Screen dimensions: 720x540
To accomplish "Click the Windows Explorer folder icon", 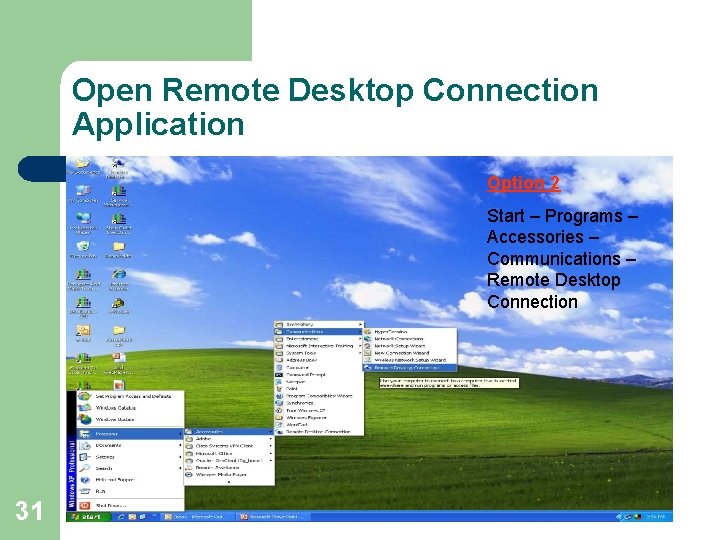I will click(279, 417).
